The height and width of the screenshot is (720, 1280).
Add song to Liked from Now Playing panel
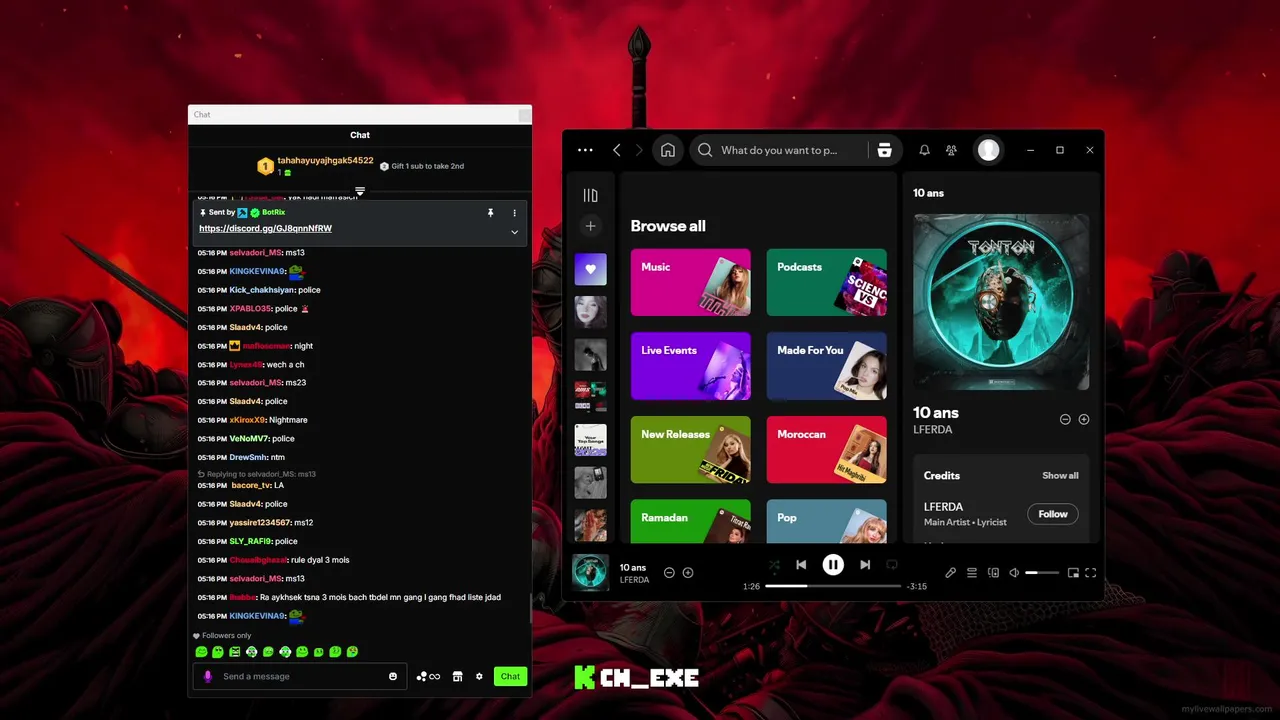tap(1084, 419)
